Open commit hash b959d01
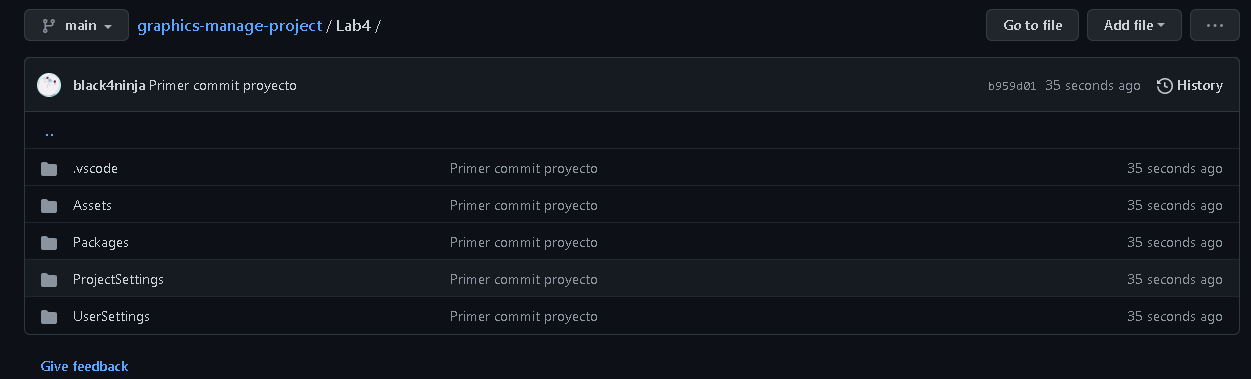Viewport: 1251px width, 379px height. (x=1012, y=86)
